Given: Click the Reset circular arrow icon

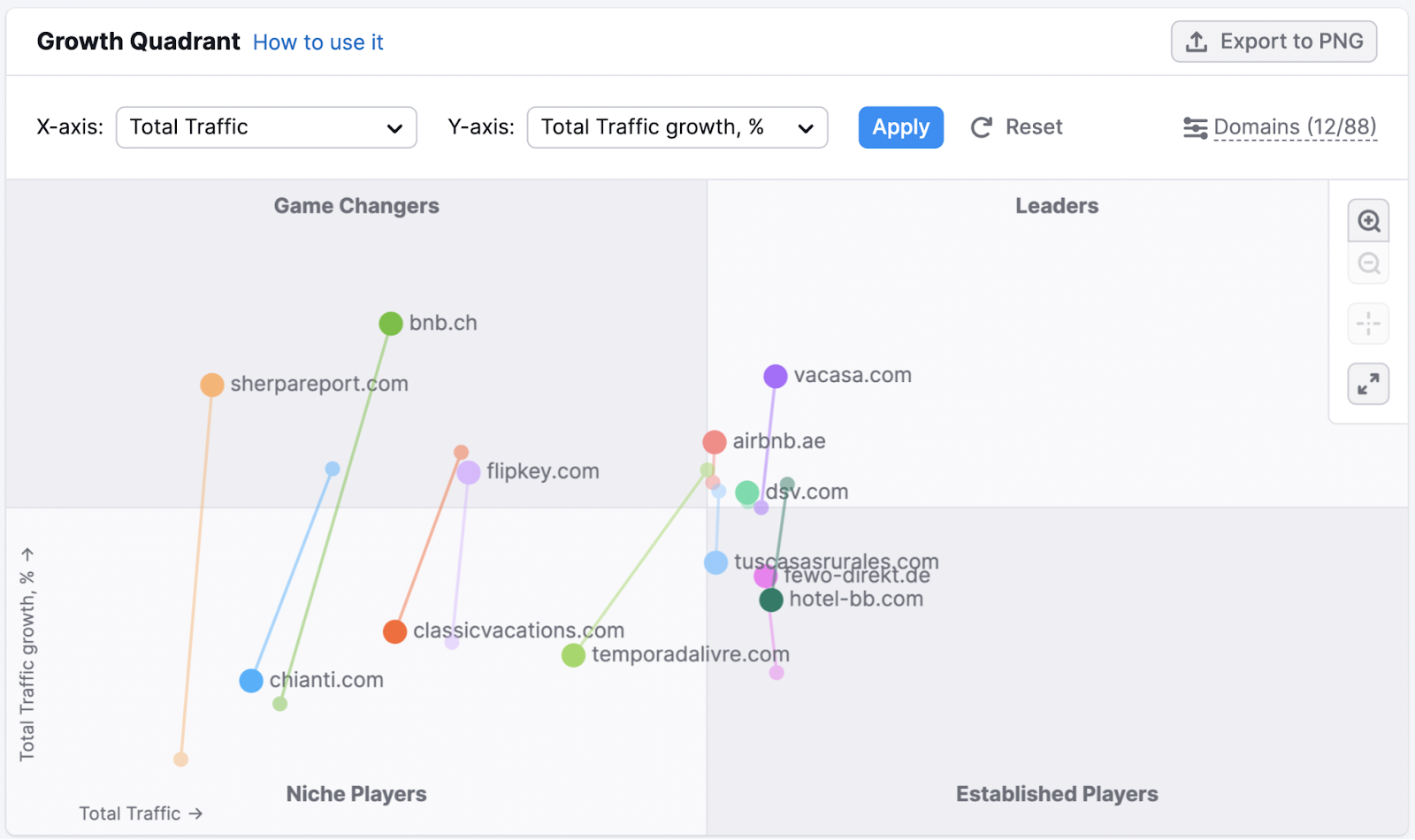Looking at the screenshot, I should [982, 127].
